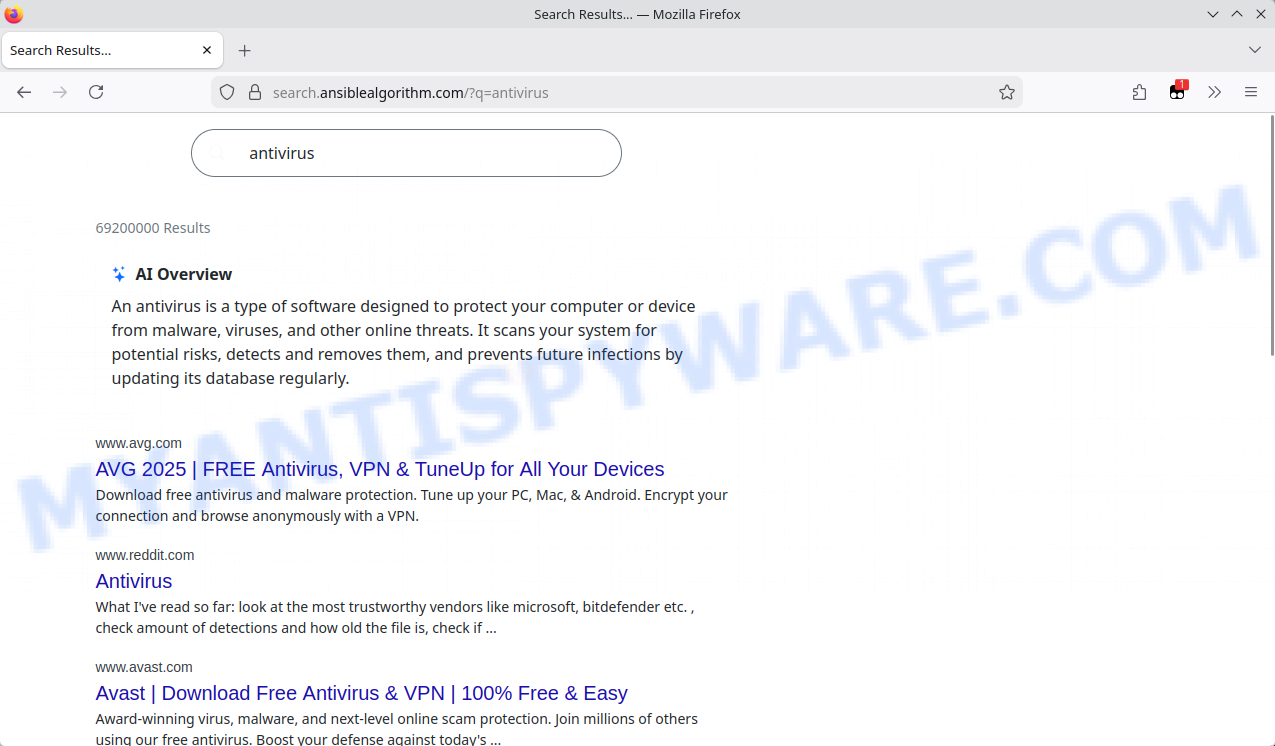This screenshot has width=1275, height=746.
Task: Reload the current page
Action: [96, 92]
